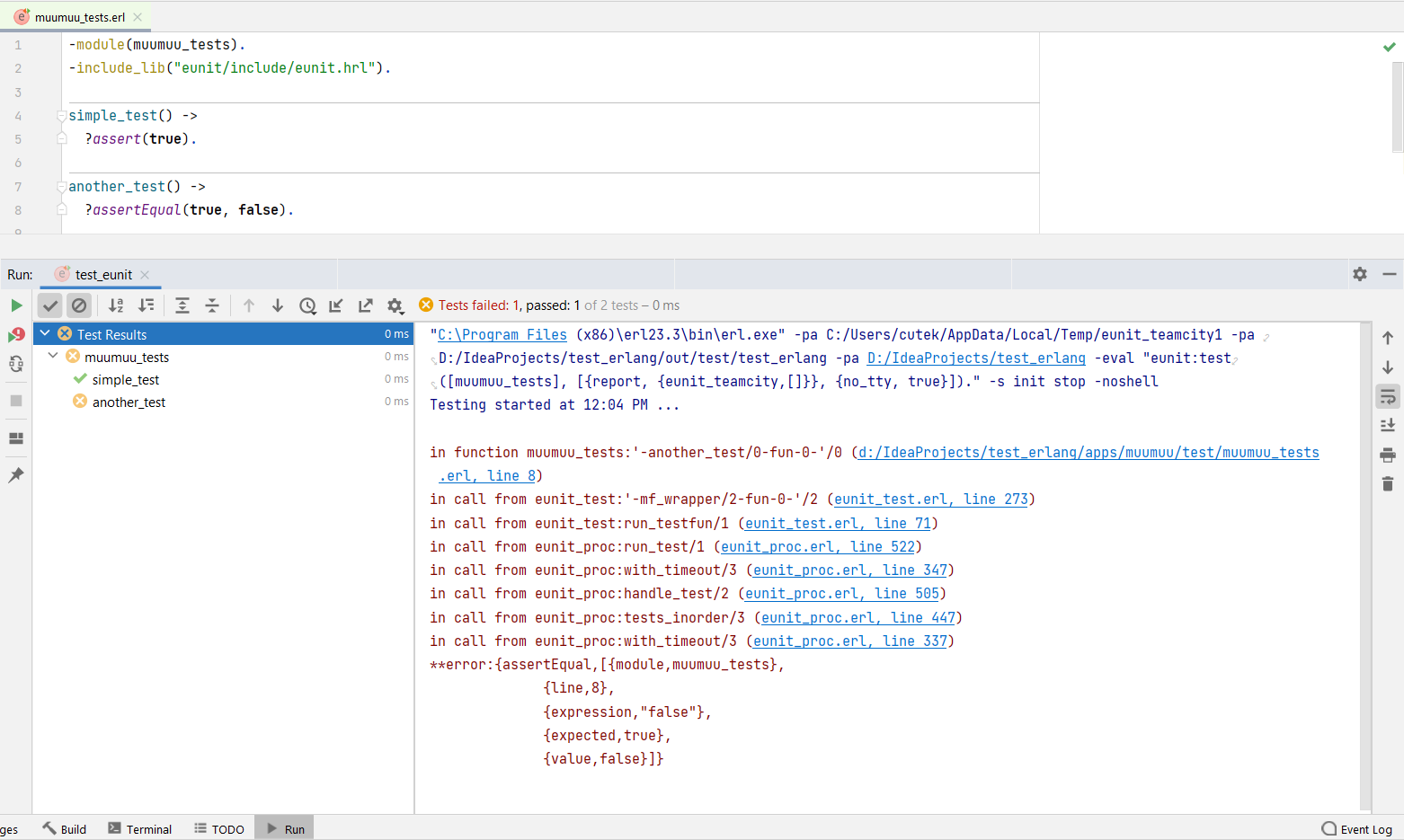Open the eunit_test.erl line 273 link
Screen dimensions: 1404x840
coord(930,500)
